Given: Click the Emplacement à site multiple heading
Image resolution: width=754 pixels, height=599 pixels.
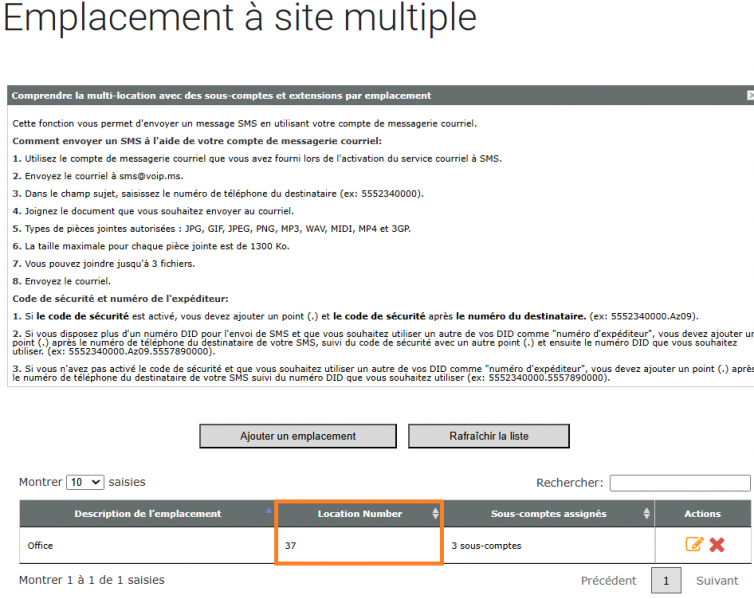Looking at the screenshot, I should coord(239,18).
